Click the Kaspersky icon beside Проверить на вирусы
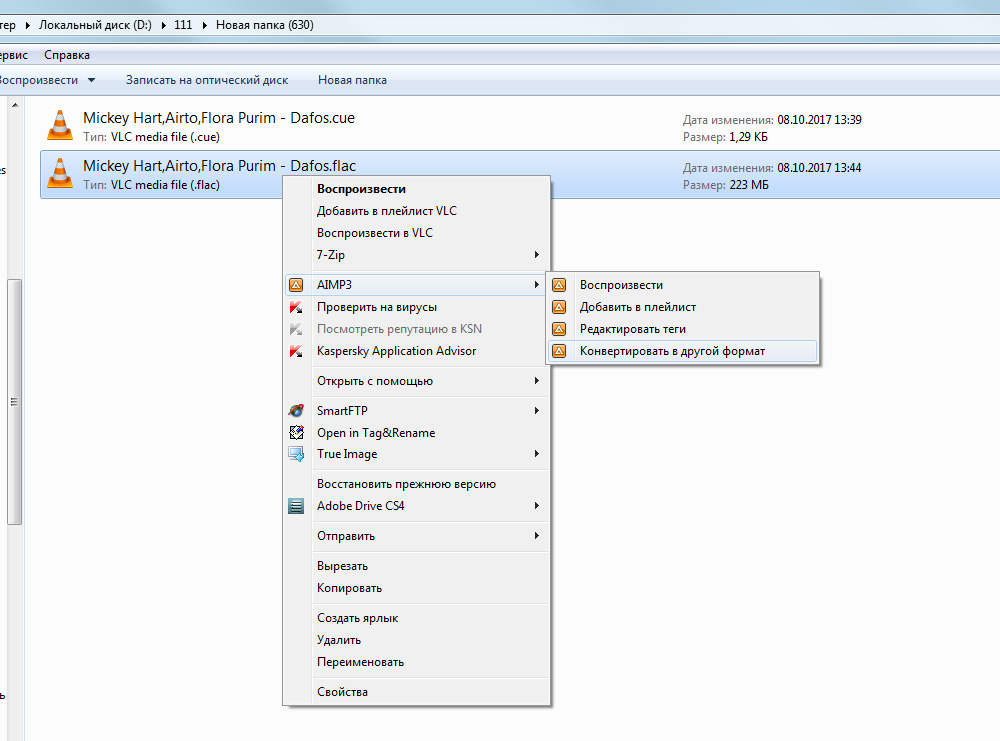The image size is (1000, 741). tap(296, 307)
